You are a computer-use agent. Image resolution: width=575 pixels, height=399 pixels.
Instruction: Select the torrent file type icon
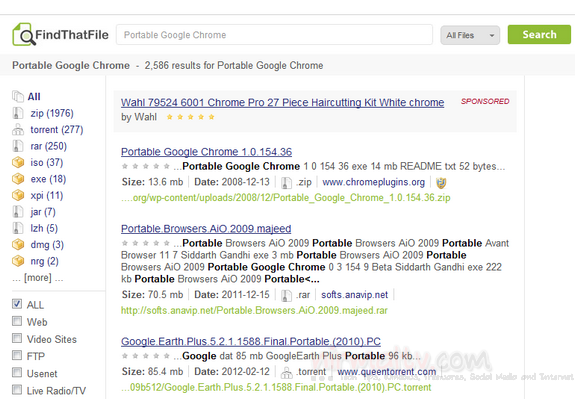[18, 129]
